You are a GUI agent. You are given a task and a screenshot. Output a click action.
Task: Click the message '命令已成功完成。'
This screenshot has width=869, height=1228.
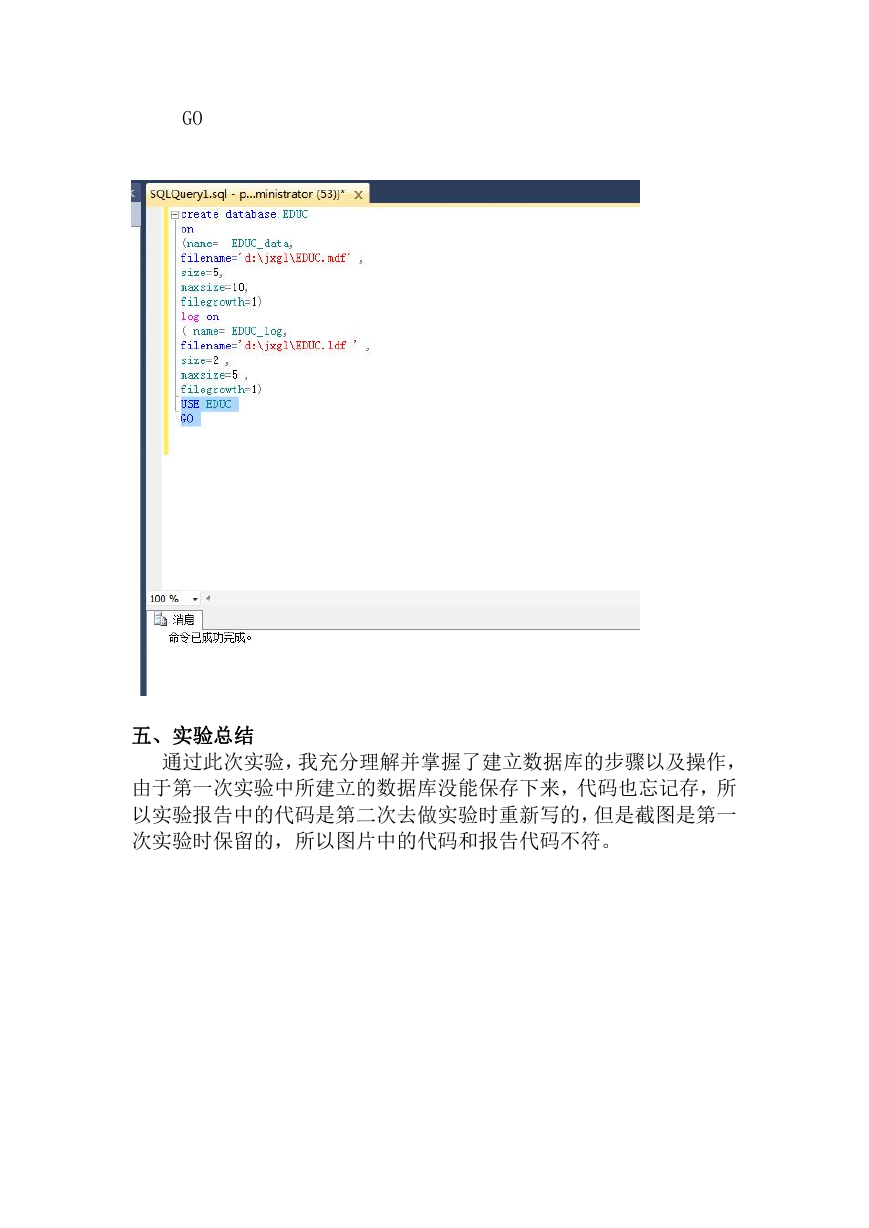tap(210, 638)
